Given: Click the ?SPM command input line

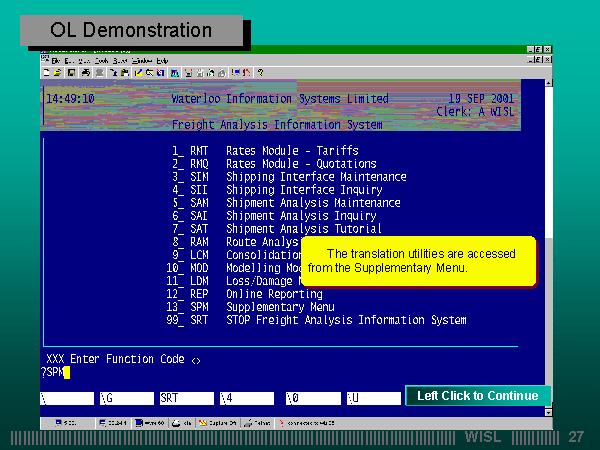Looking at the screenshot, I should pos(55,372).
